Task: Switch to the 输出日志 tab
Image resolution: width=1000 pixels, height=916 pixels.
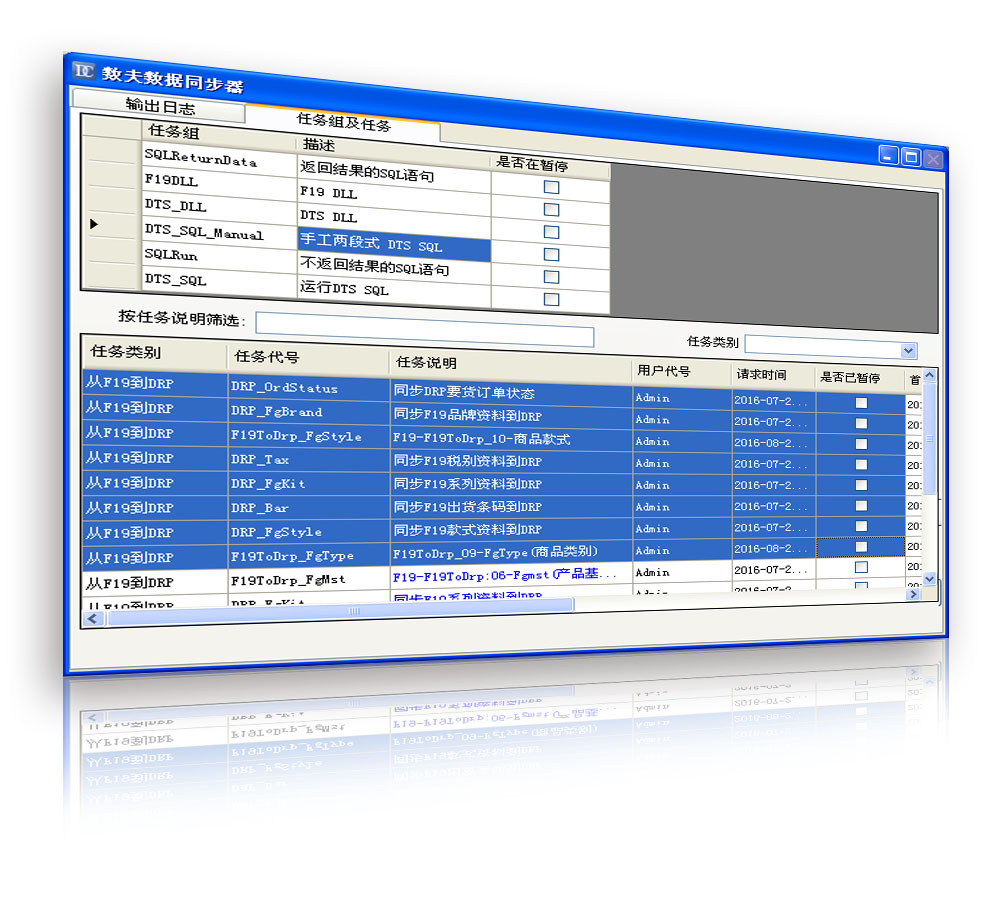Action: [x=159, y=107]
